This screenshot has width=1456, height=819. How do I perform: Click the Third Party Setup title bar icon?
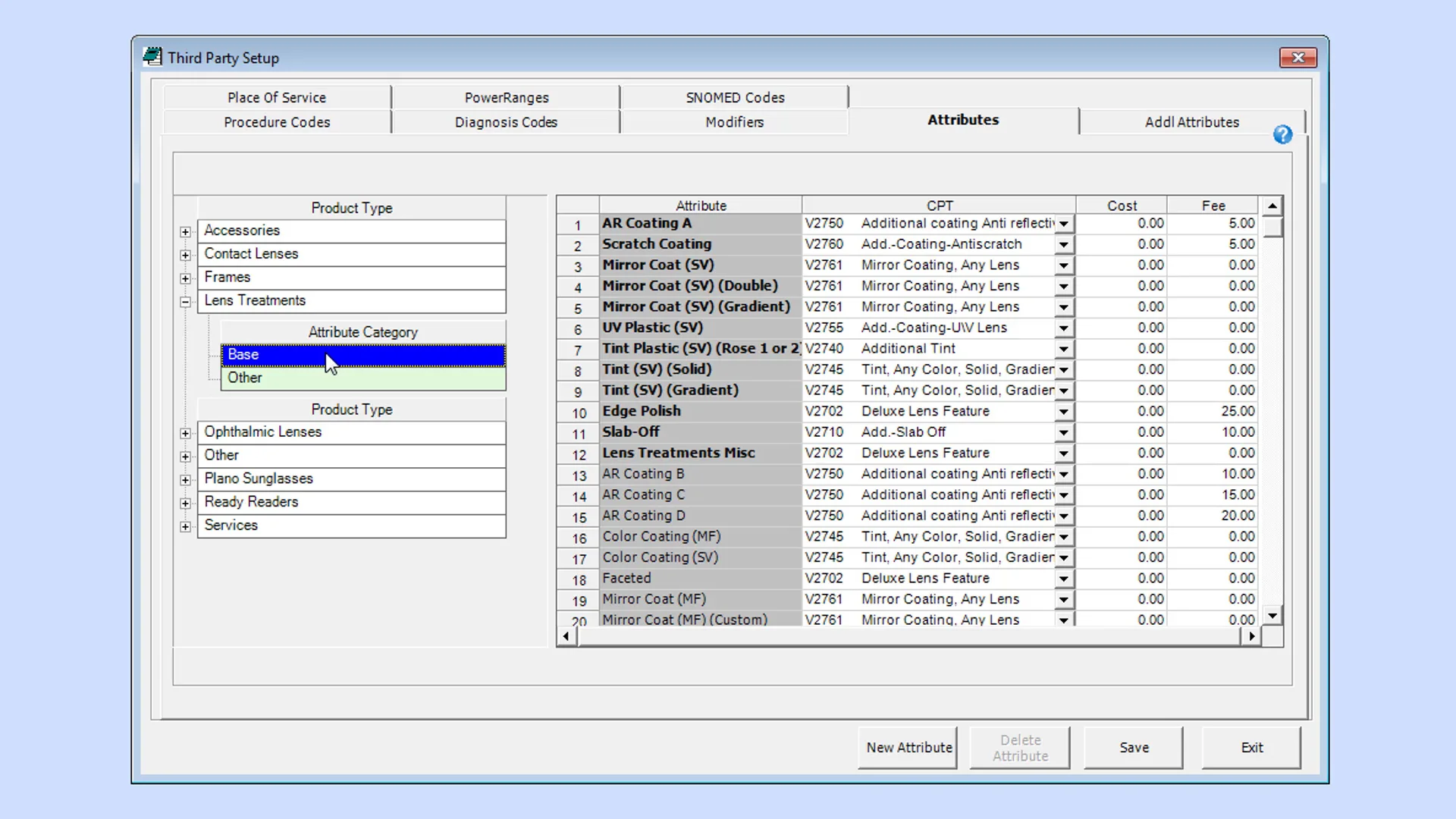tap(152, 57)
